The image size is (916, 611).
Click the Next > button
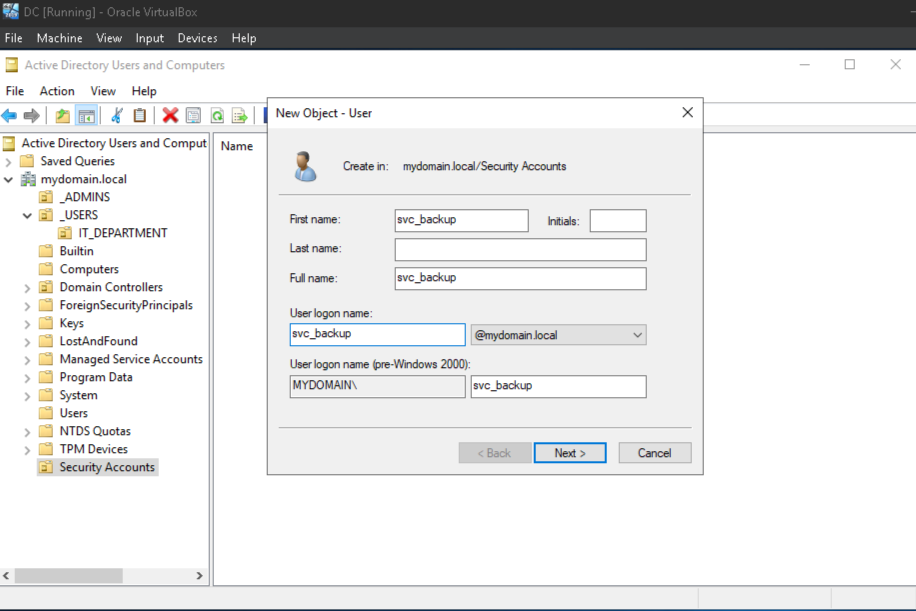(570, 453)
